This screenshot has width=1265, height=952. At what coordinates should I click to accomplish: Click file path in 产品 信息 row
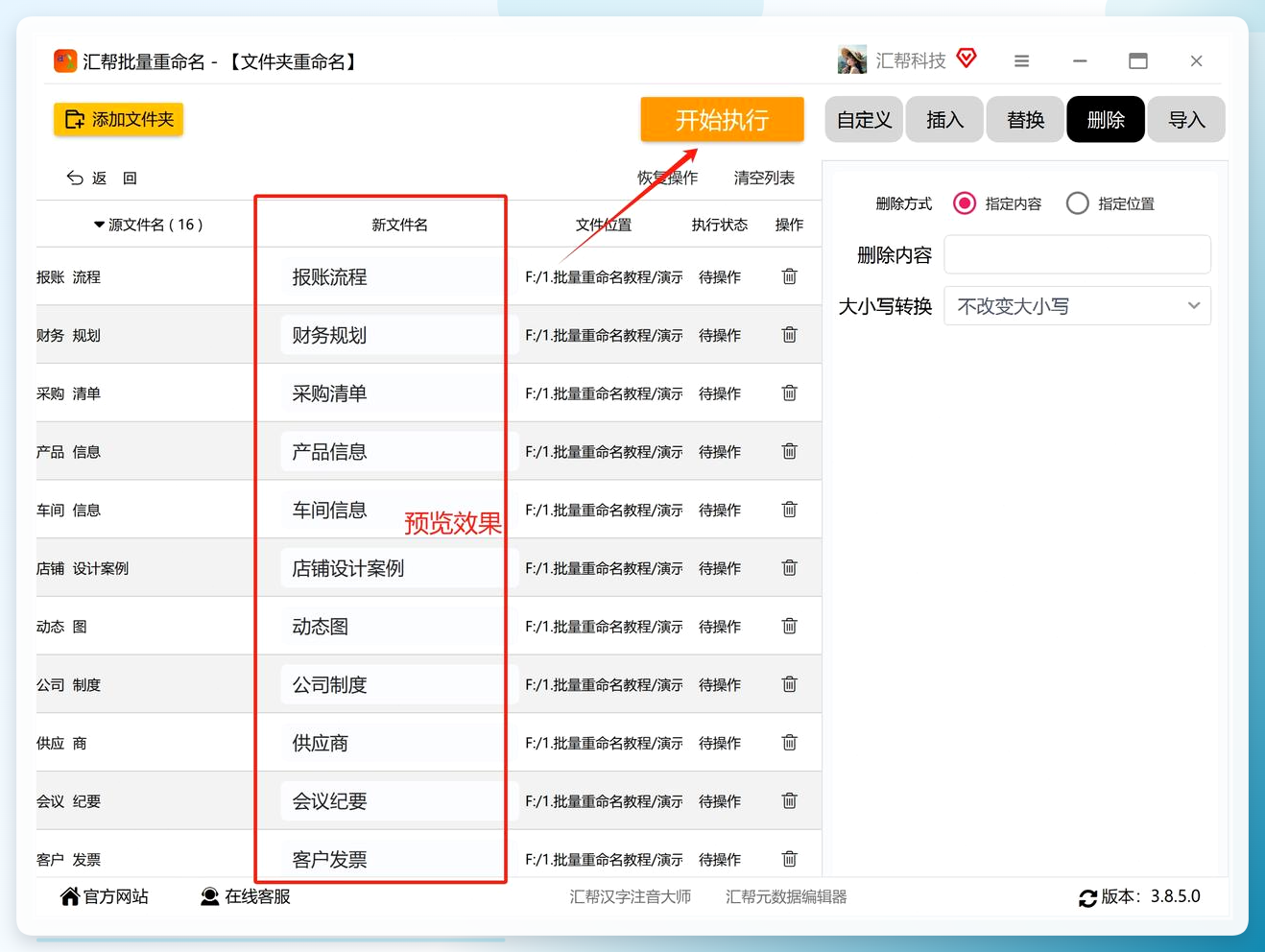(x=604, y=451)
